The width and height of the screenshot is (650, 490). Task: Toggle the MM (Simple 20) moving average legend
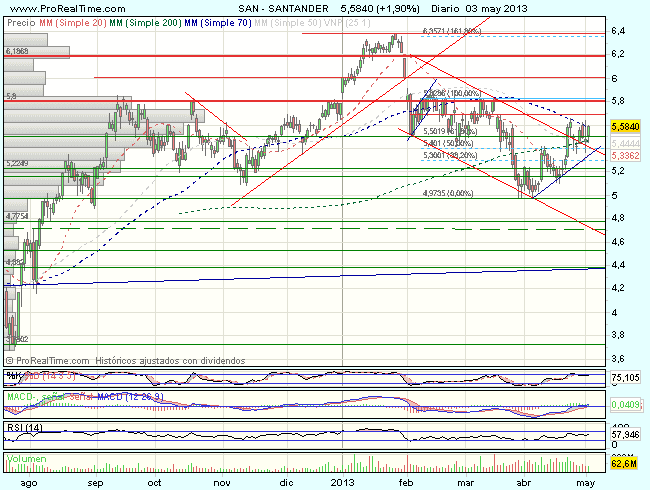click(x=67, y=20)
